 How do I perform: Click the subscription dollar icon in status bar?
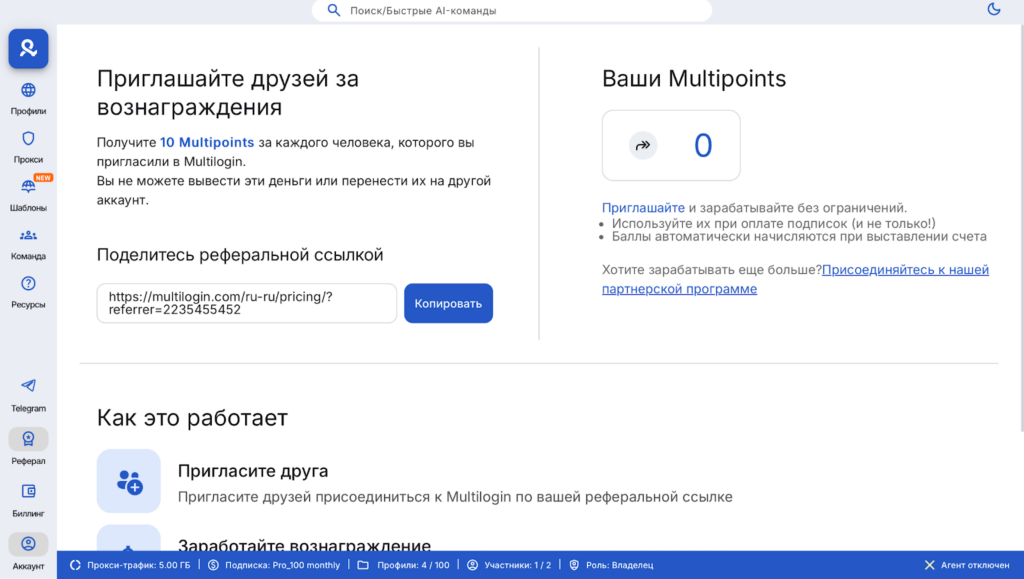[x=214, y=565]
